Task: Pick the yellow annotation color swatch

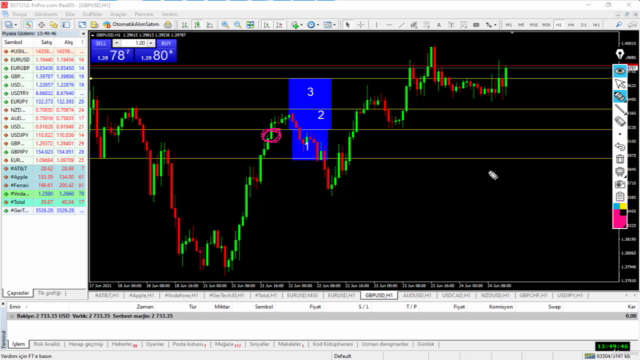Action: 623,207
